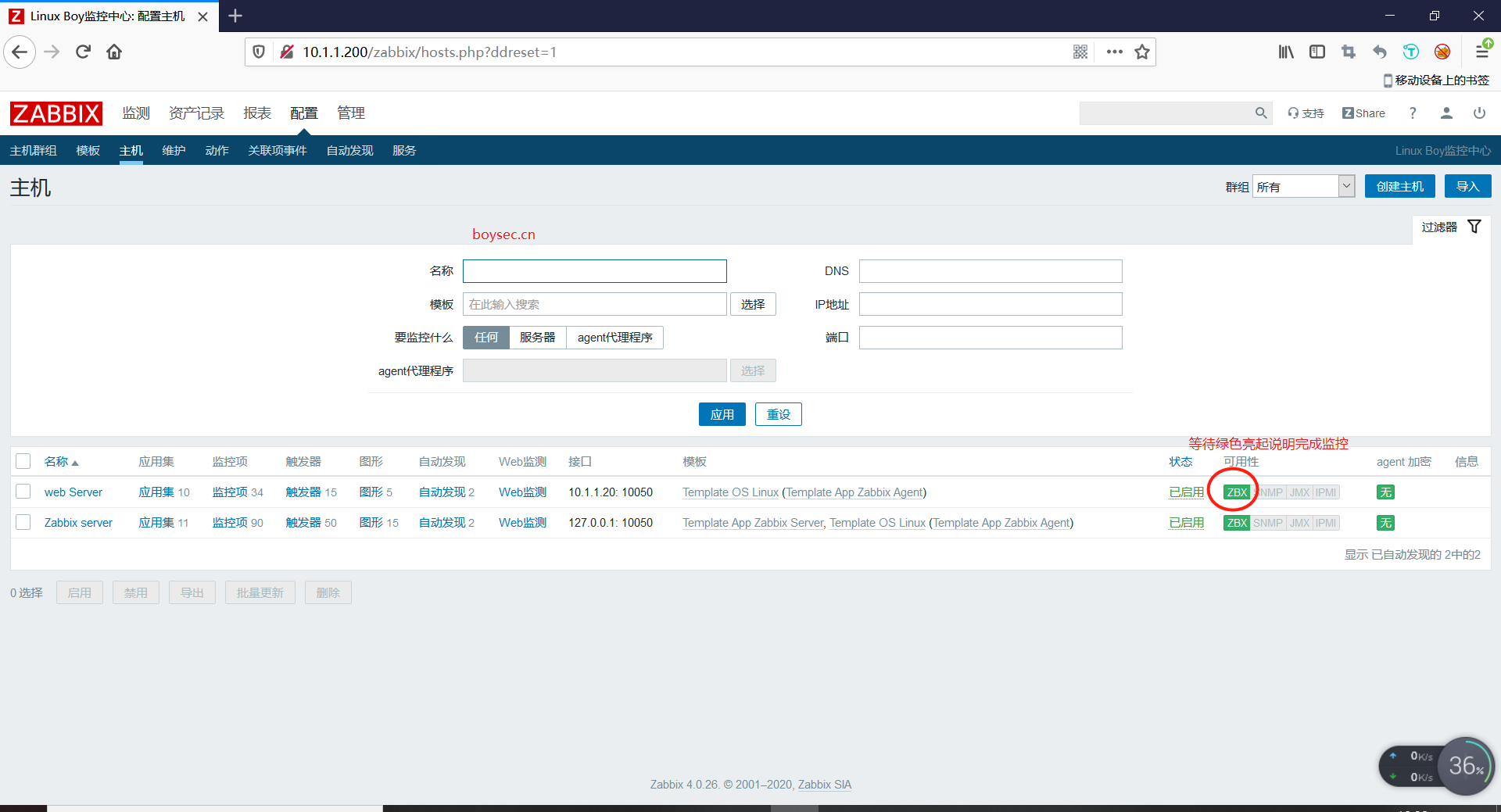The image size is (1501, 812).
Task: Click the network speed 36% widget
Action: [x=1437, y=766]
